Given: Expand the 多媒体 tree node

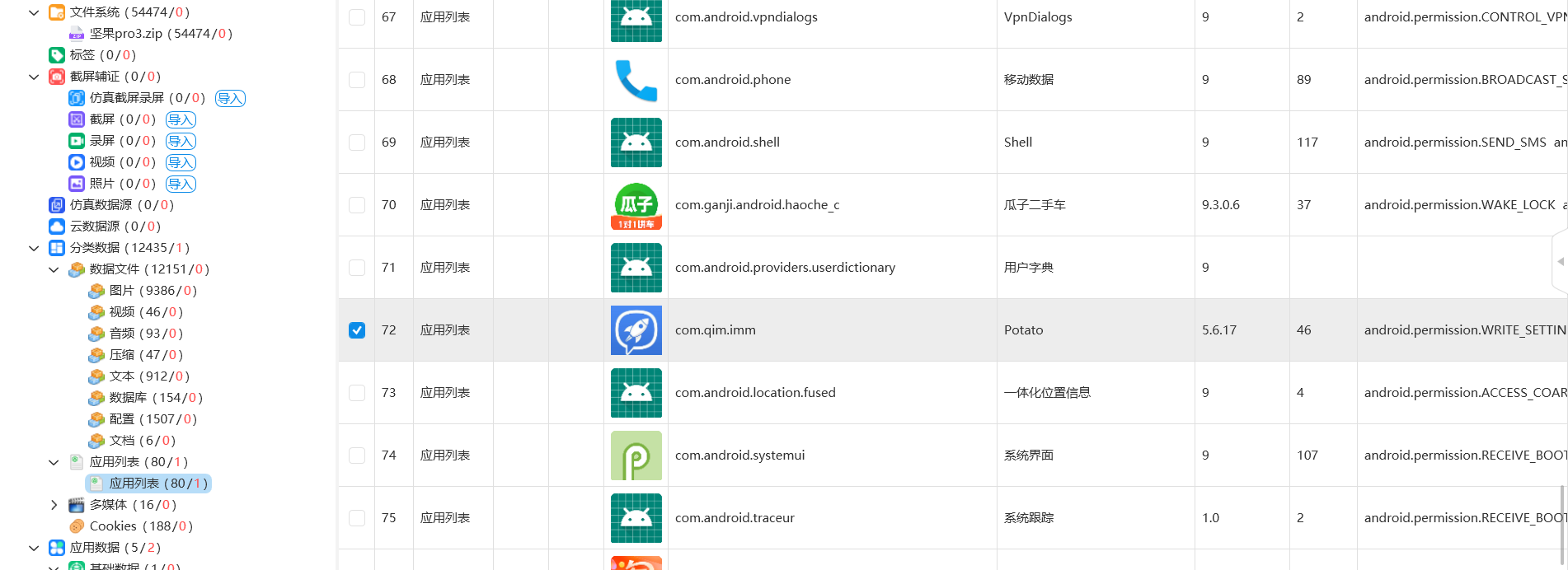Looking at the screenshot, I should pyautogui.click(x=54, y=505).
